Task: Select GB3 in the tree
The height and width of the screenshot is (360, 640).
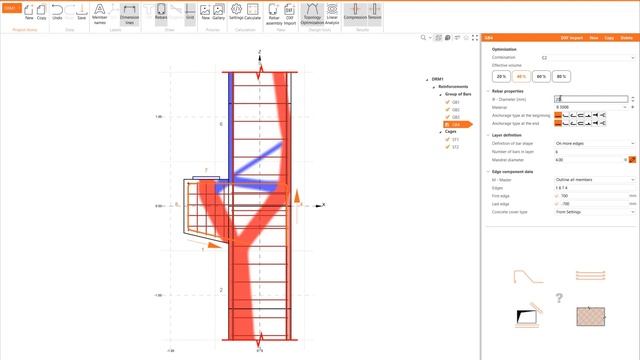Action: tap(456, 117)
